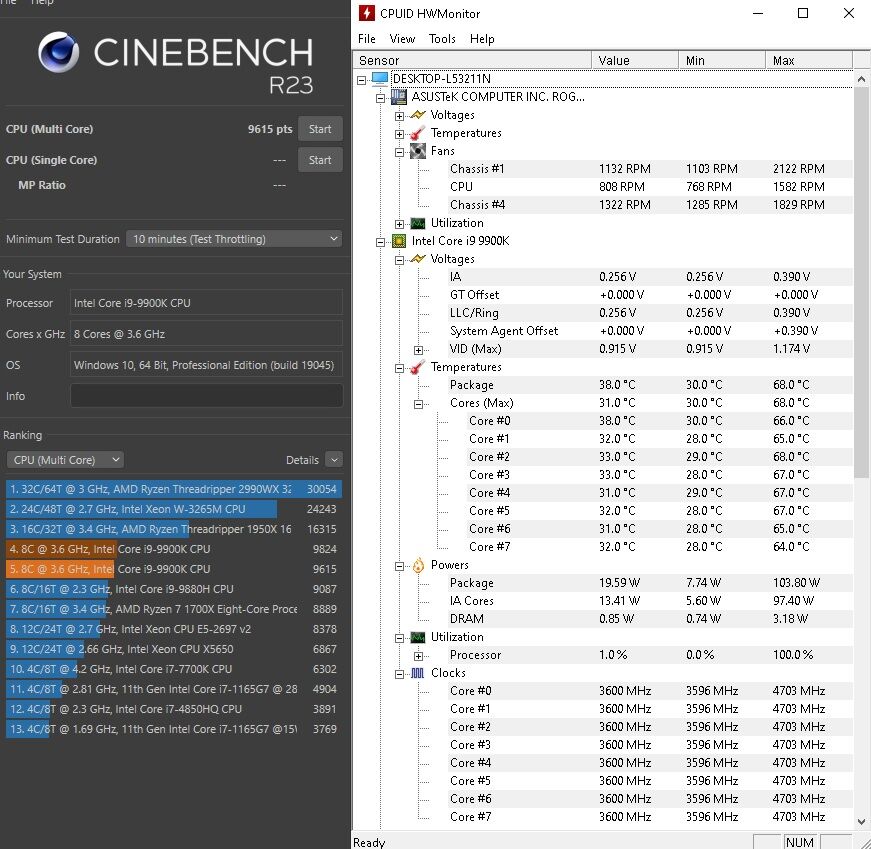Screen dimensions: 871x849
Task: Click the HWMonitor vertical scrollbar thumb
Action: click(861, 283)
